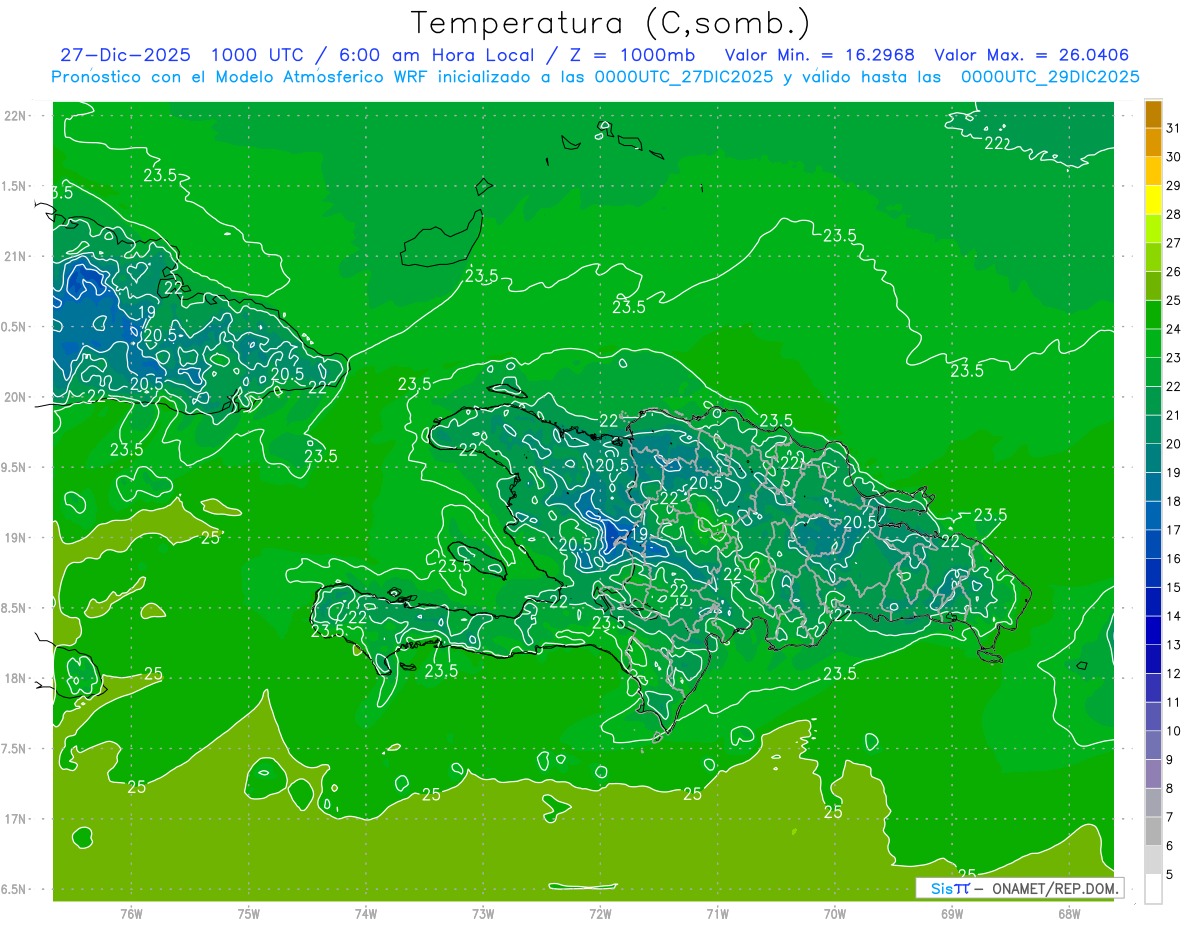The width and height of the screenshot is (1200, 927).
Task: Click the 'Temperatura (C,somb.)' map title
Action: pos(611,23)
